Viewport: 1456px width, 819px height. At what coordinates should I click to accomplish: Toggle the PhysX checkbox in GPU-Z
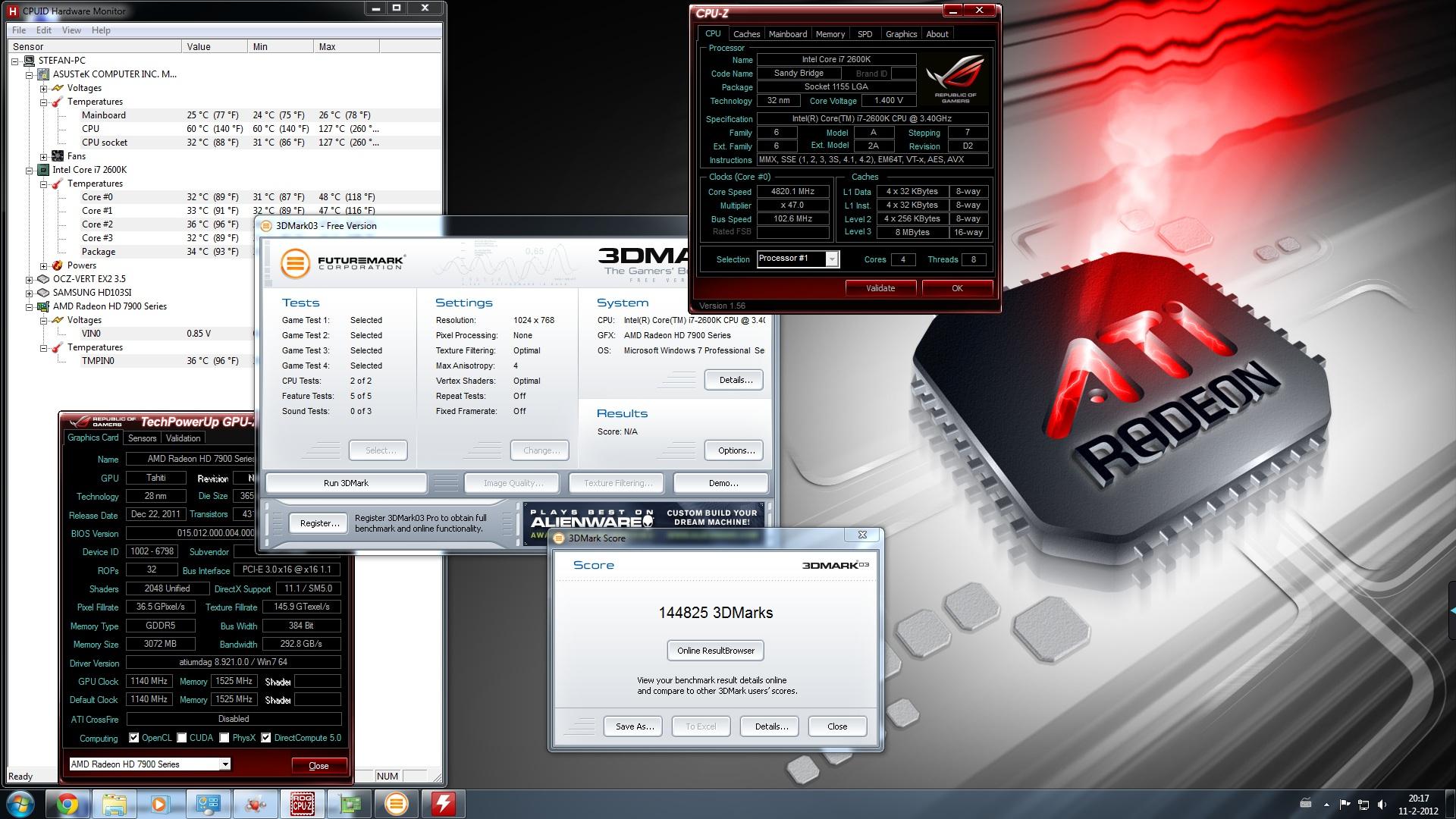coord(224,738)
